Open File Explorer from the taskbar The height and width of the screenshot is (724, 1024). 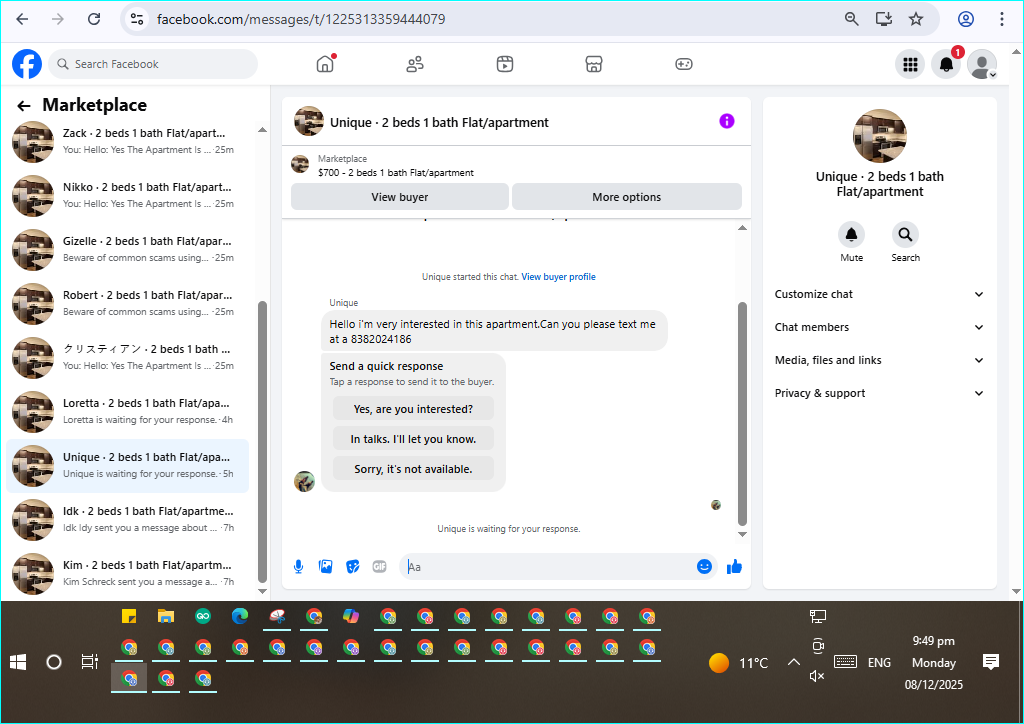coord(166,616)
